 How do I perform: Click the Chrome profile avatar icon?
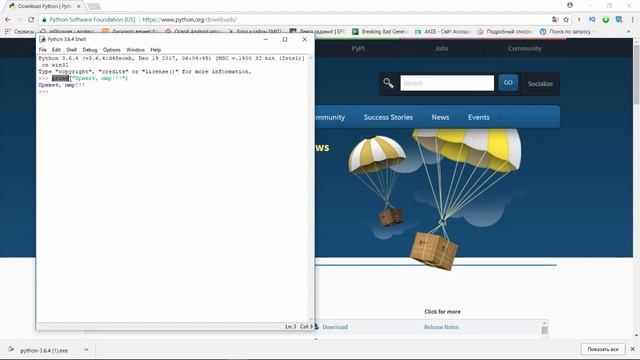point(570,5)
